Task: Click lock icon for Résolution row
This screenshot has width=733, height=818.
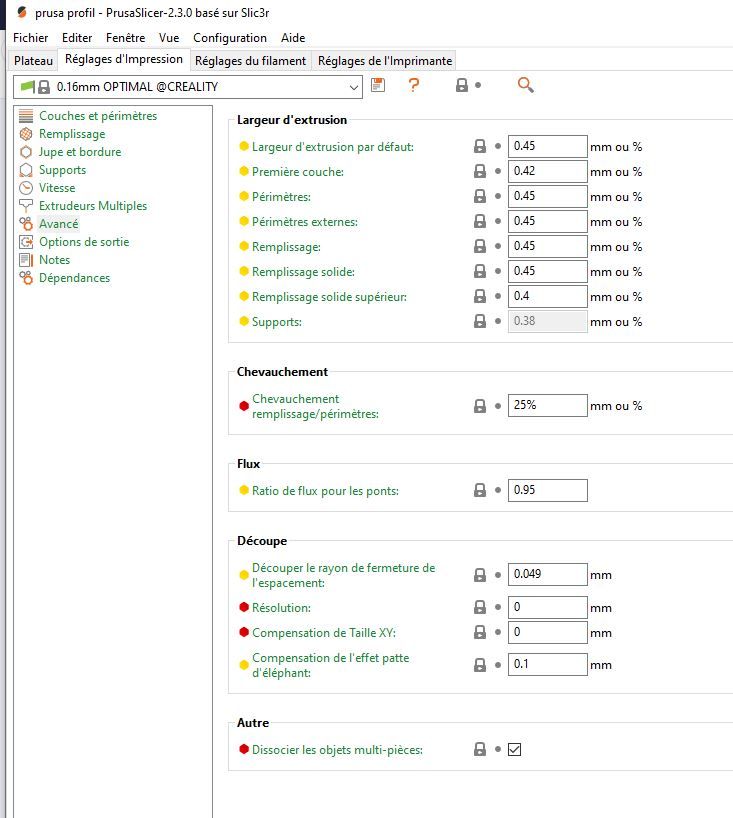Action: [480, 607]
